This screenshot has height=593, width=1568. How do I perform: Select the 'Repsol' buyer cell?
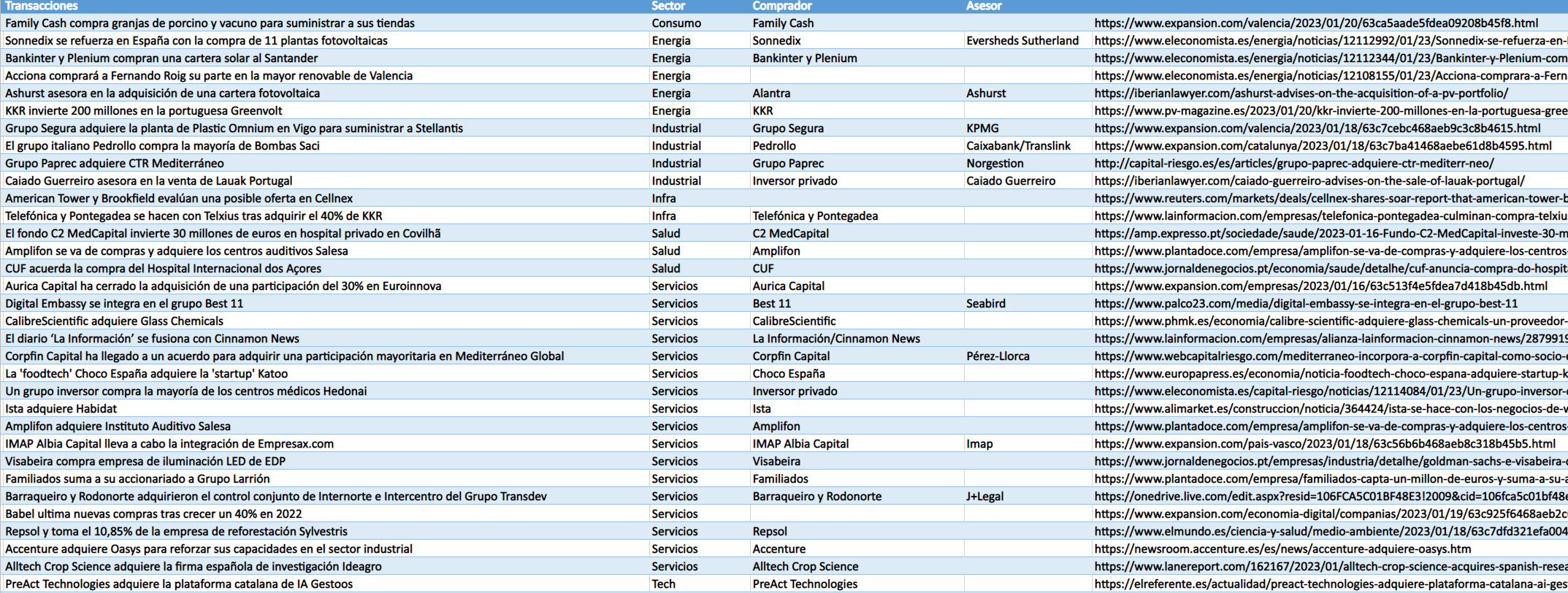tap(856, 532)
